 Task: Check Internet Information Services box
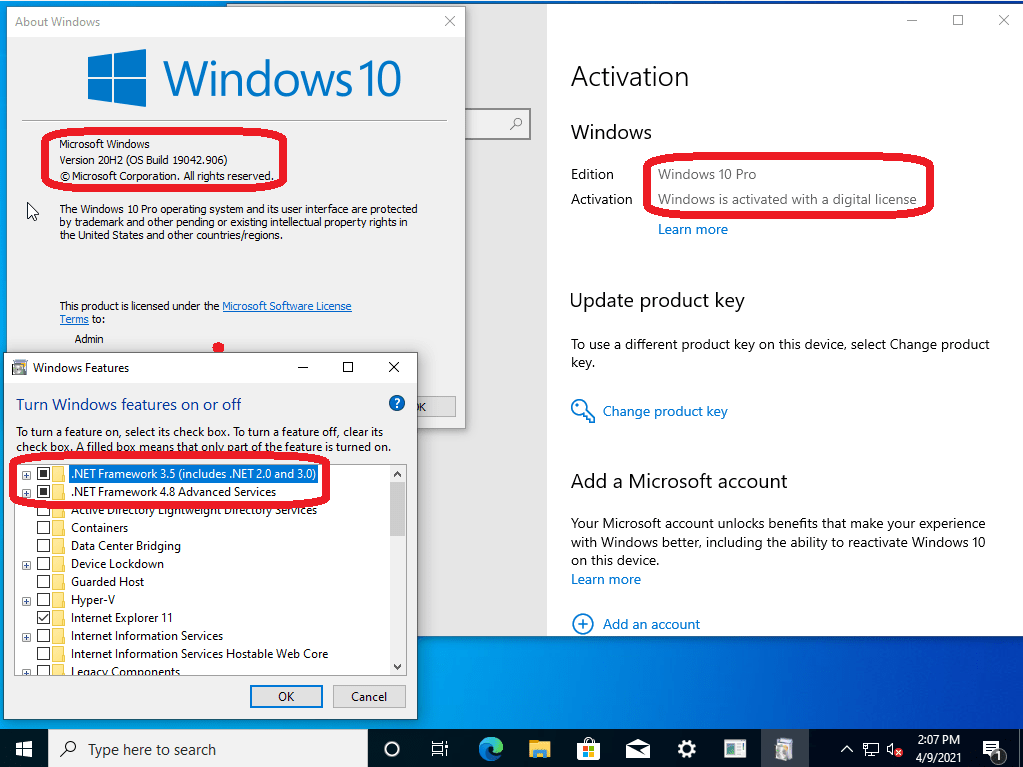coord(44,635)
